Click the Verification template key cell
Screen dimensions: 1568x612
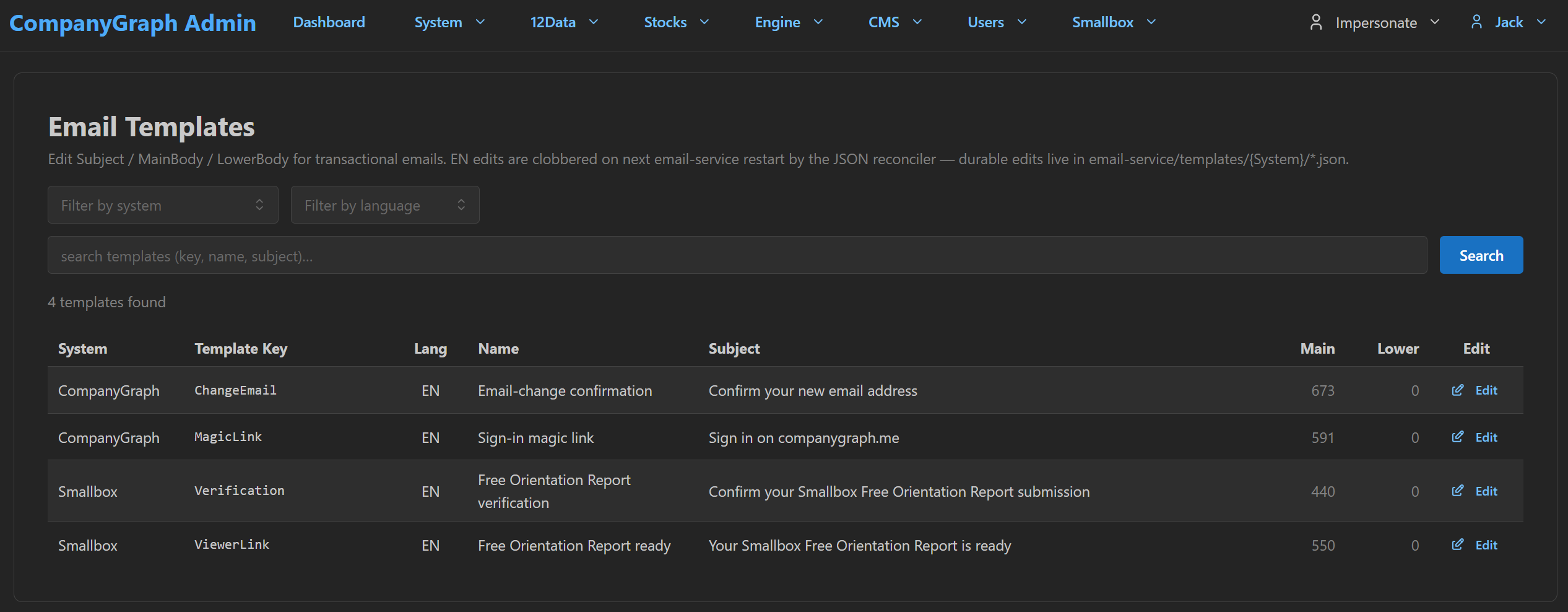pos(240,491)
